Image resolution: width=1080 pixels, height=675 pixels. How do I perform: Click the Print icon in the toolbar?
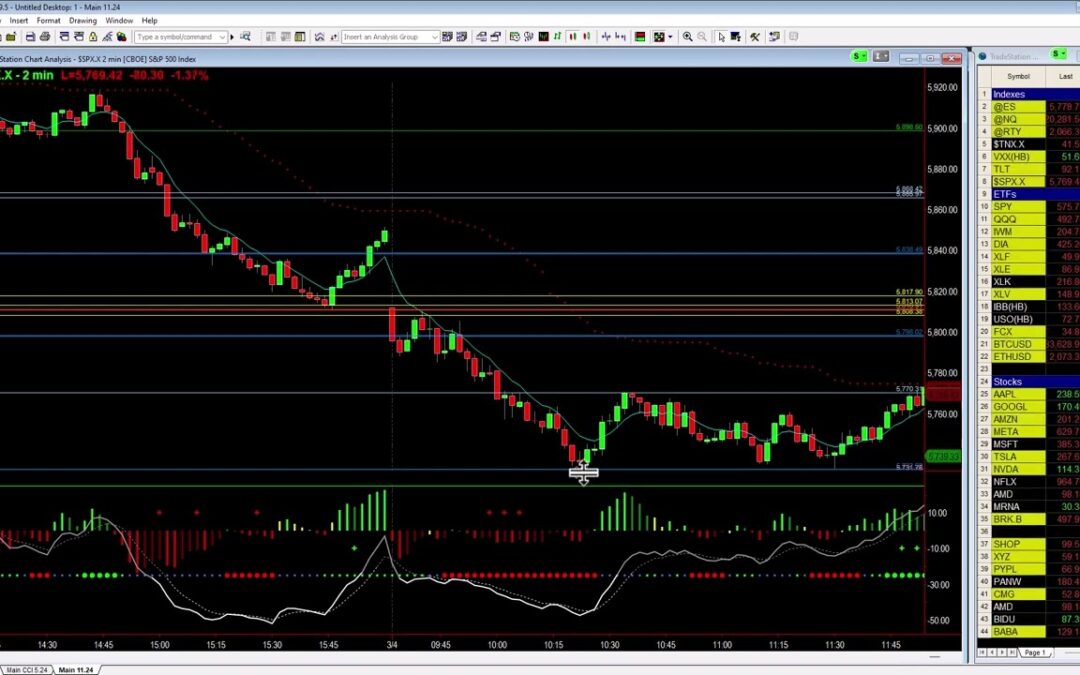(x=45, y=37)
